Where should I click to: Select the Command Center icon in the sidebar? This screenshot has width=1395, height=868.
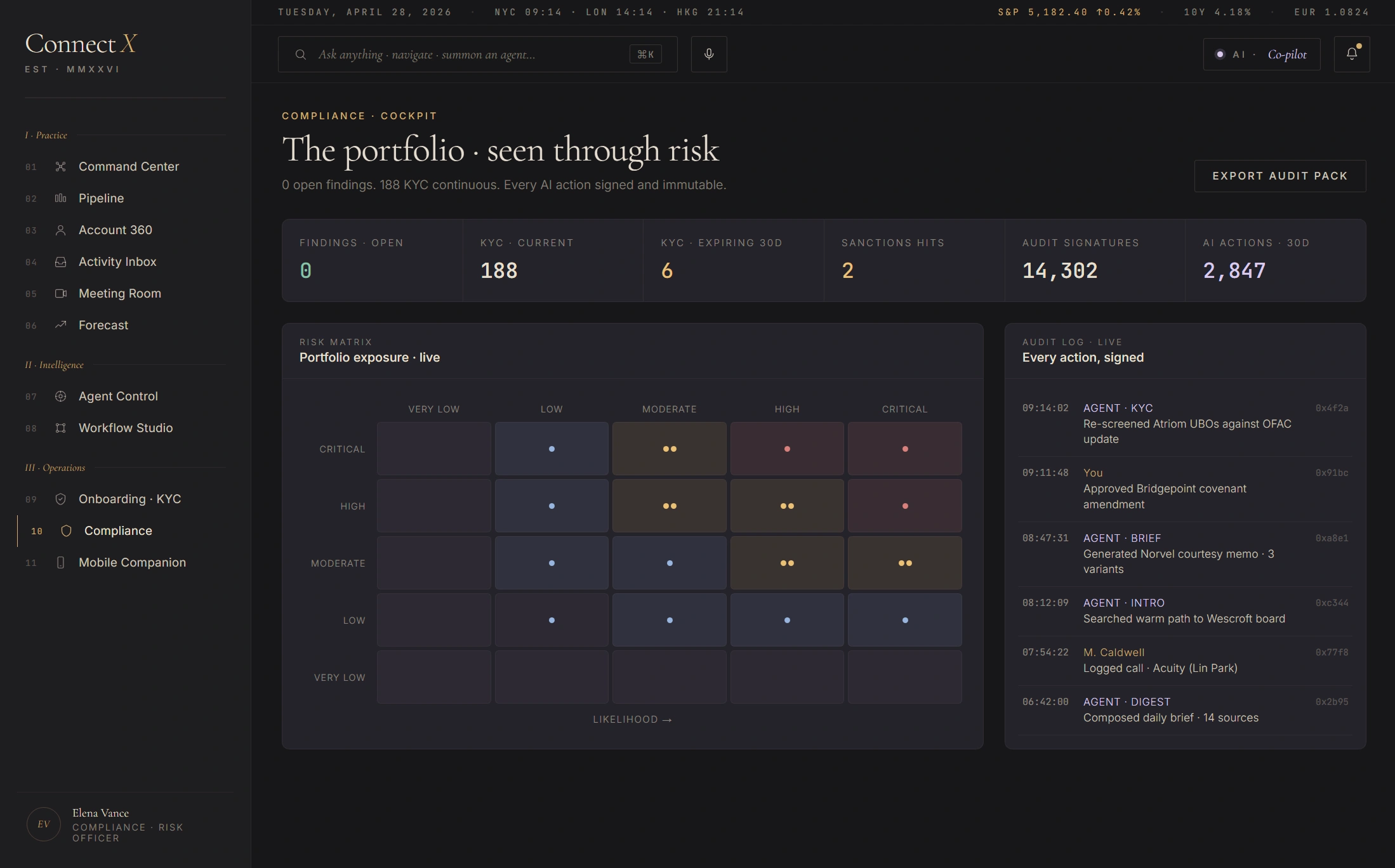(x=60, y=166)
